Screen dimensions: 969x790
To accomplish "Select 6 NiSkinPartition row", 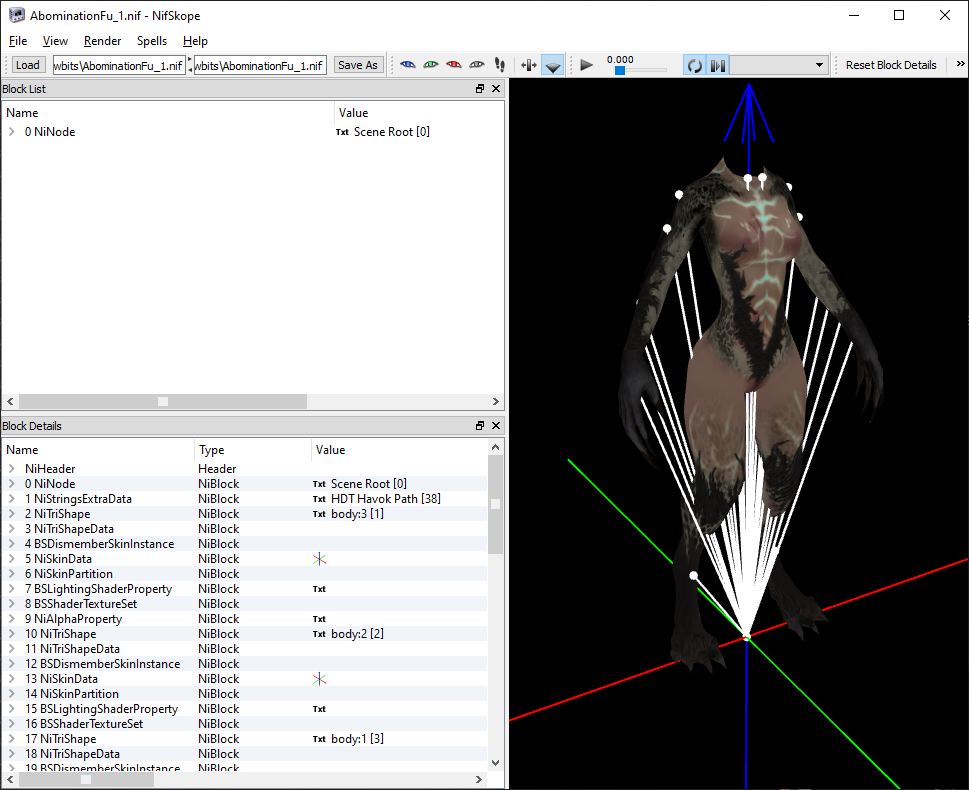I will point(69,574).
